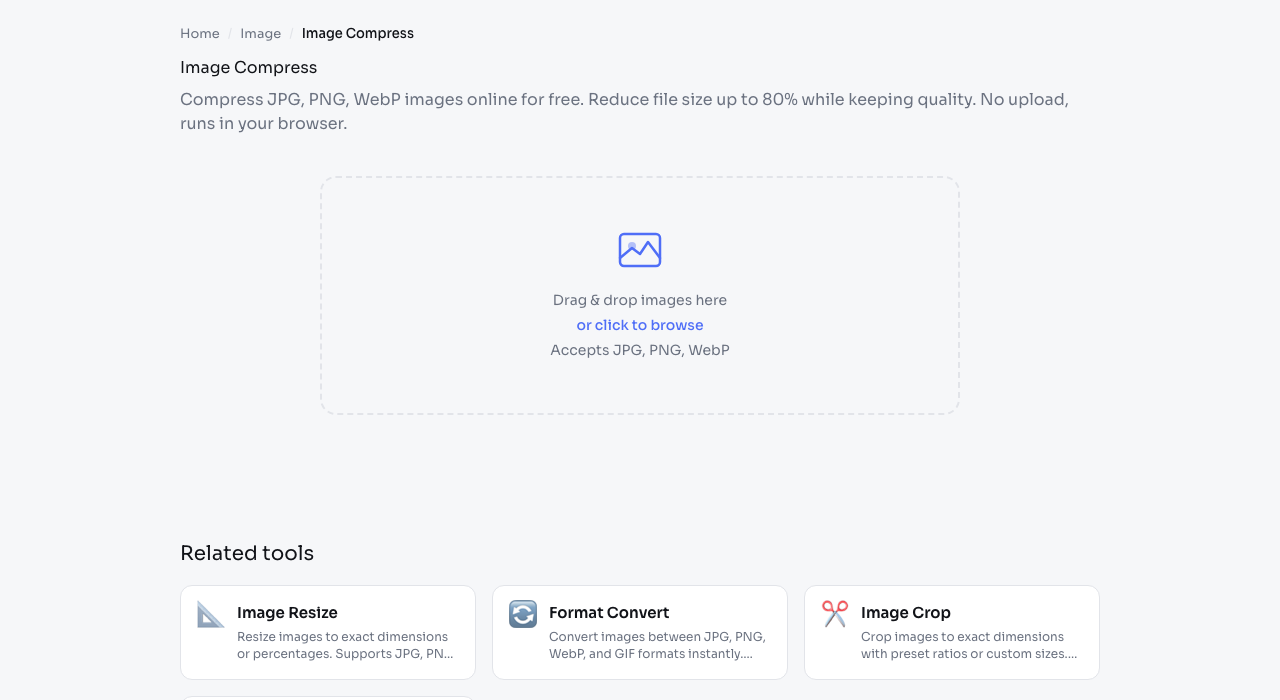Open the Image Crop tool card
Screen dimensions: 1280x700
(x=952, y=632)
